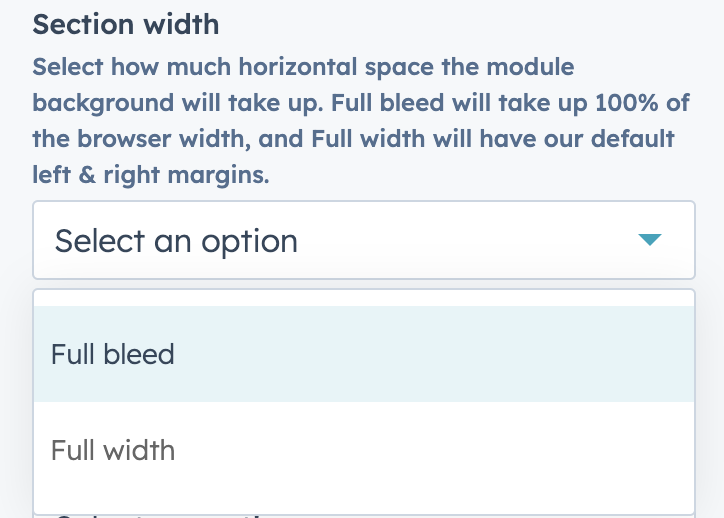Click the Section width heading label
Image resolution: width=724 pixels, height=518 pixels.
click(x=126, y=23)
